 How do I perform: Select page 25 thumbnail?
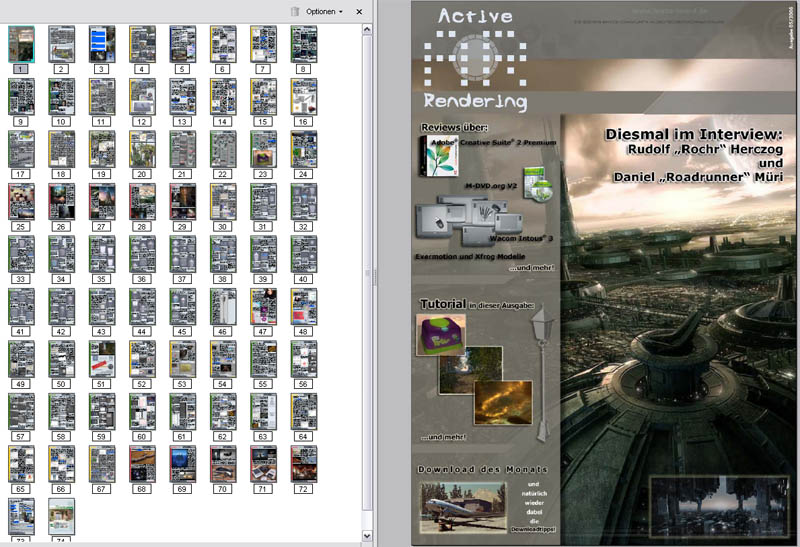[21, 202]
